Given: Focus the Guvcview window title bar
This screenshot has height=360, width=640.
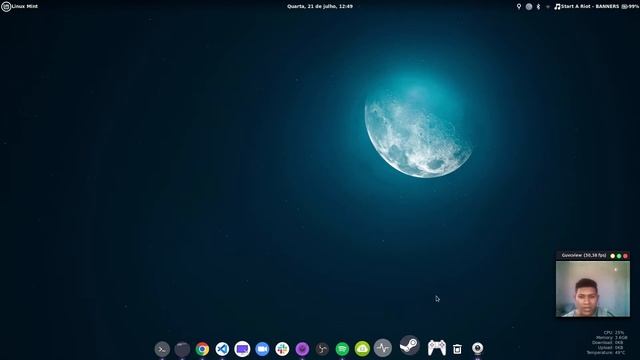Looking at the screenshot, I should tap(593, 256).
